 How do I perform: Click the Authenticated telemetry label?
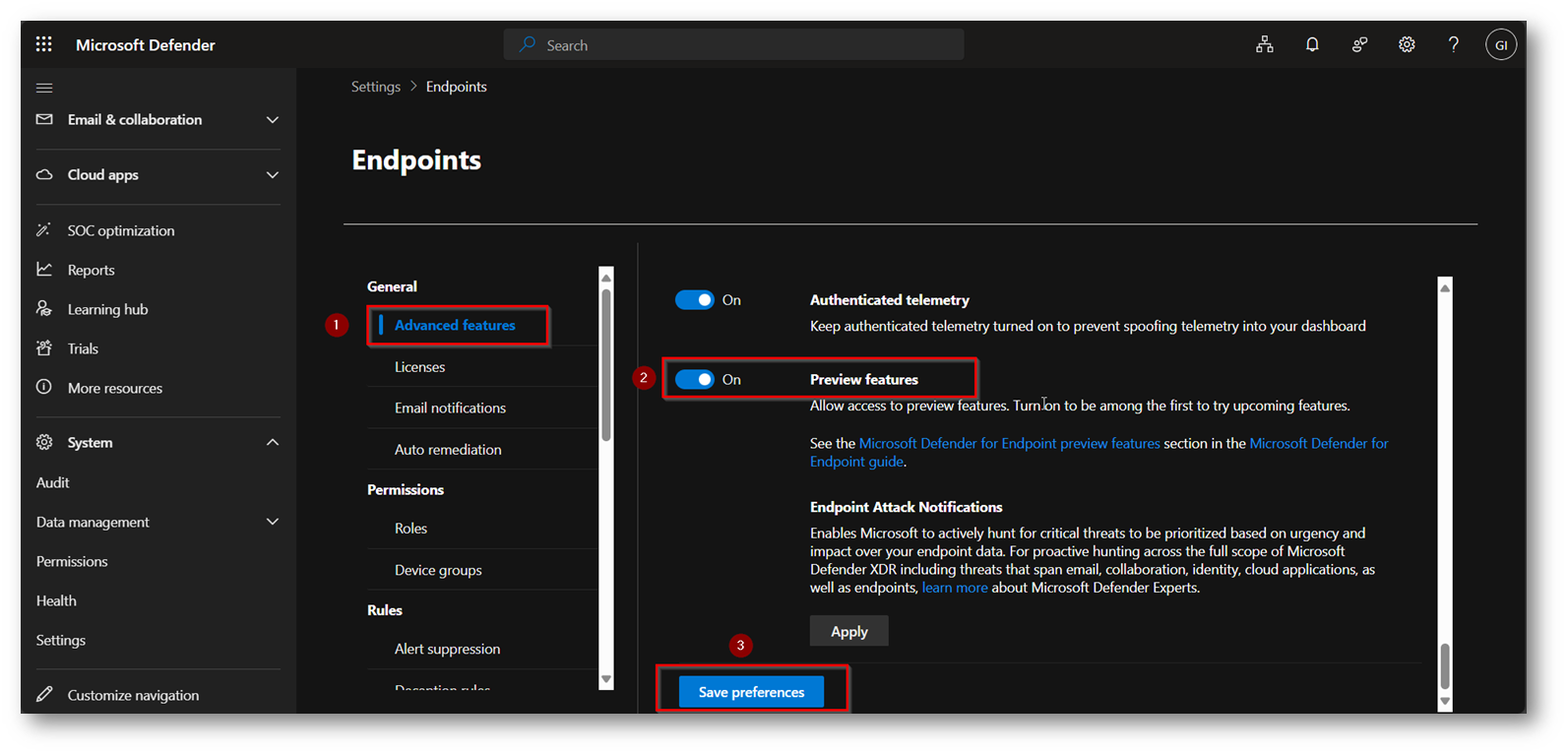coord(889,300)
